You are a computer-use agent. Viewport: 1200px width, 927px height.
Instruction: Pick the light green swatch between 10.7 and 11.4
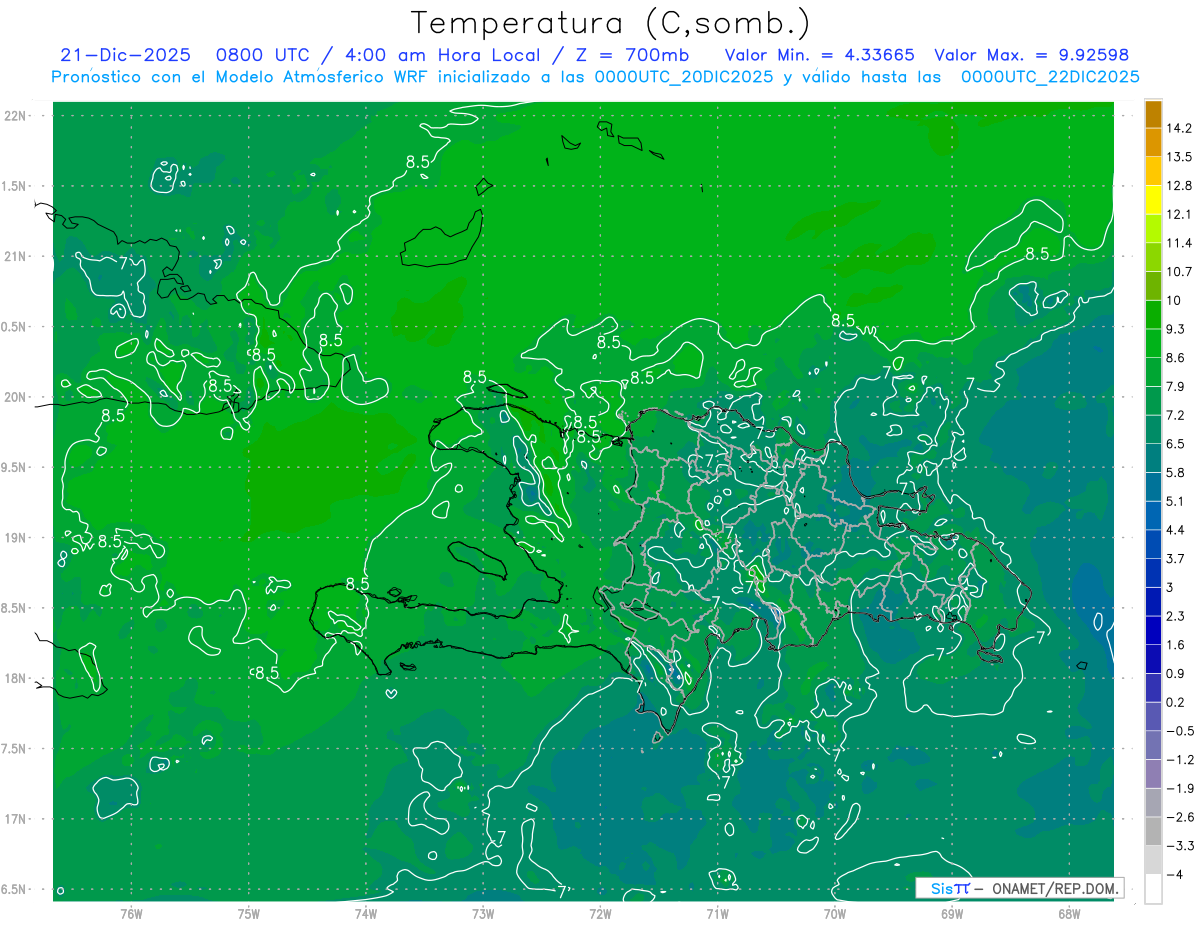1153,257
